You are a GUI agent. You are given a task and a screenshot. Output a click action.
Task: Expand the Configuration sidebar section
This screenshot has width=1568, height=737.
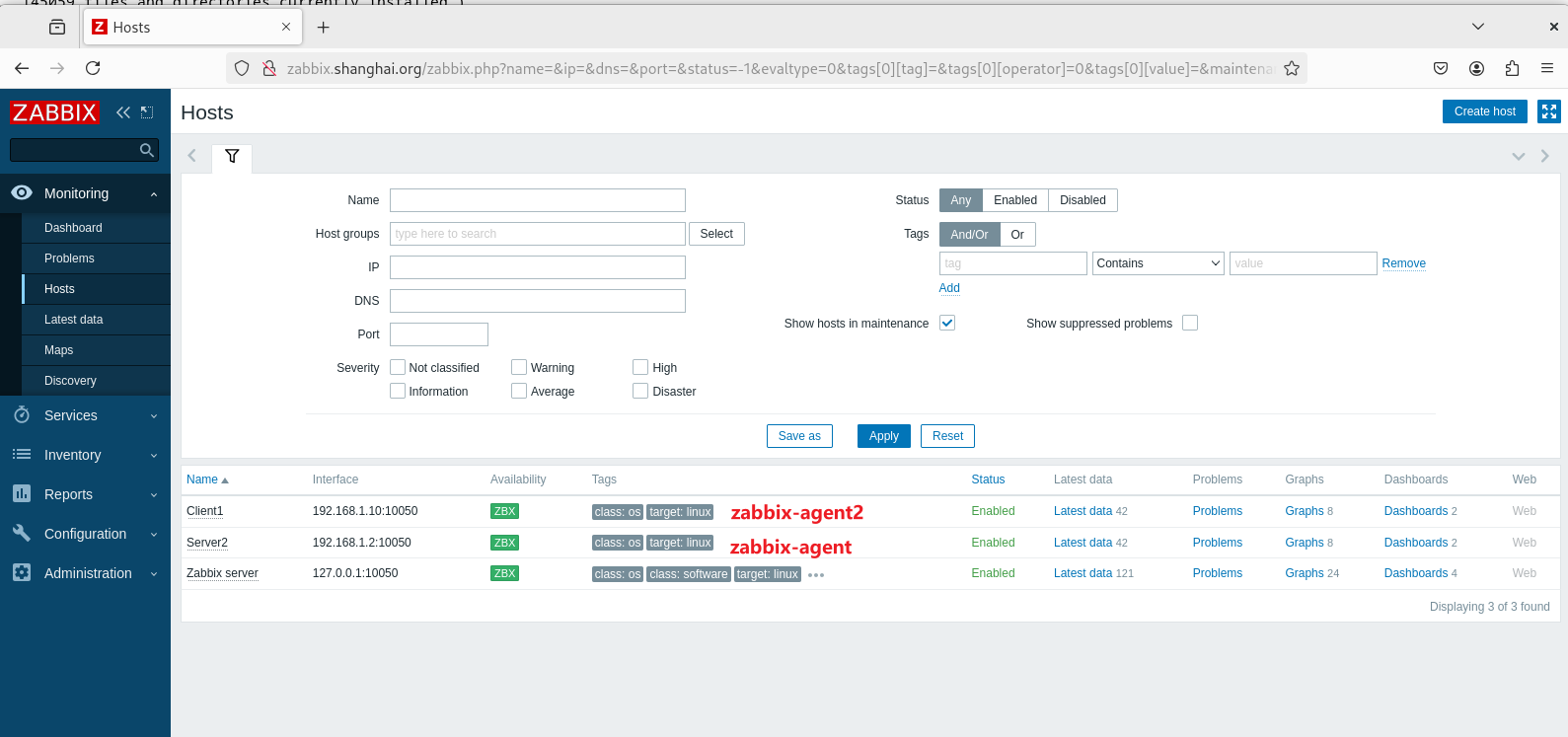pos(85,534)
